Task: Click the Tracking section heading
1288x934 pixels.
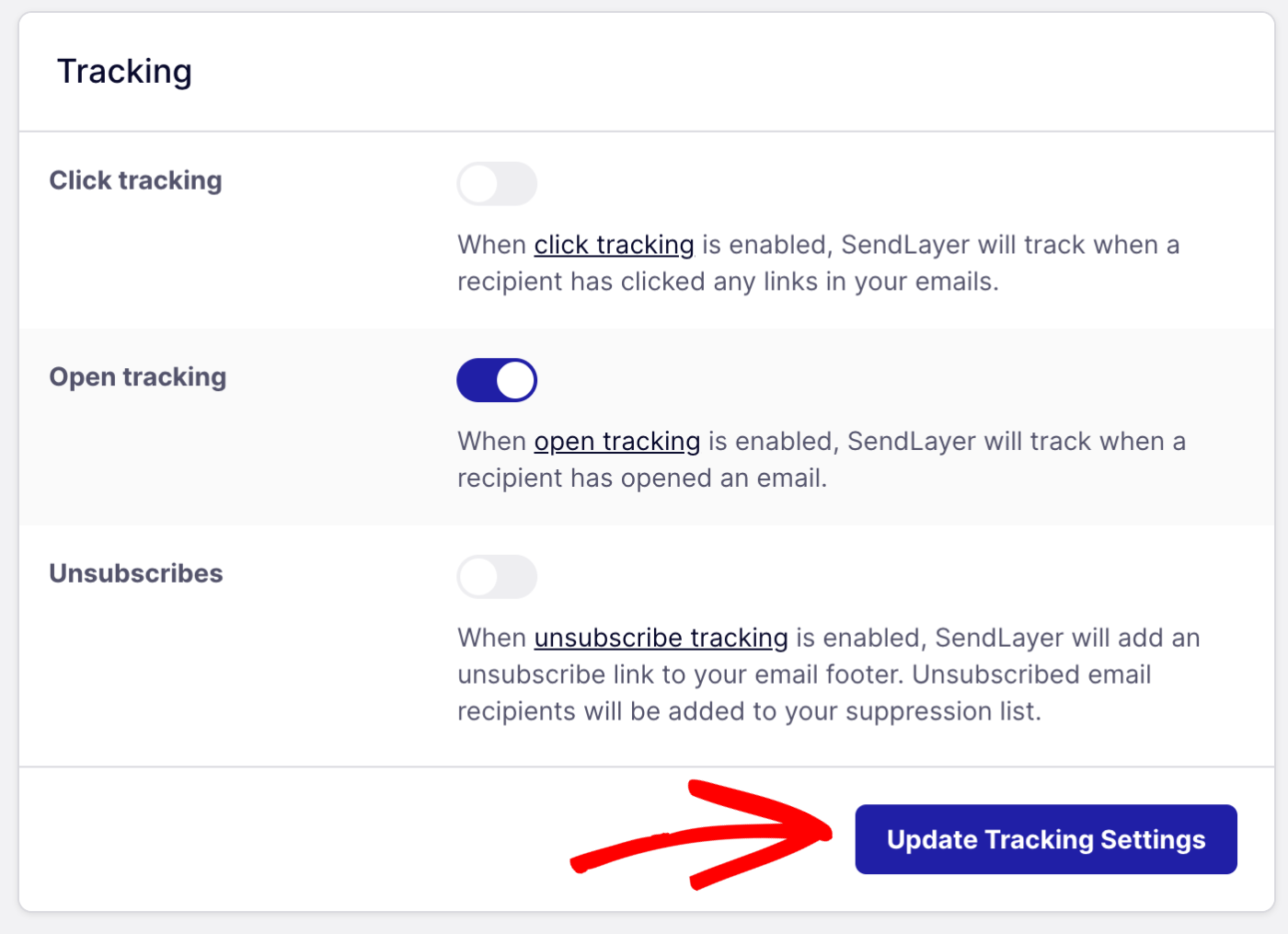Action: [124, 71]
